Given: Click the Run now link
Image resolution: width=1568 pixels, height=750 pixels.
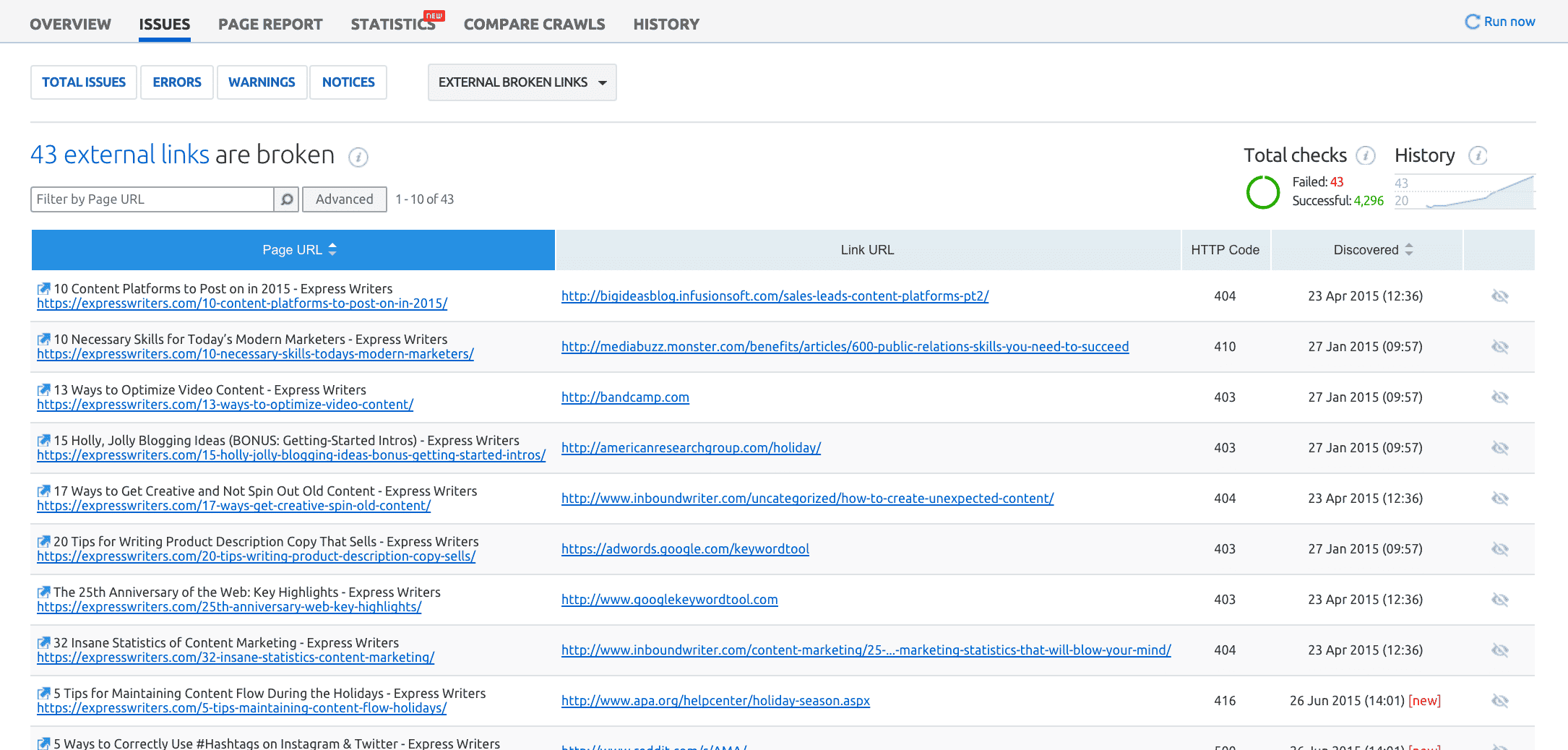Looking at the screenshot, I should 1509,22.
